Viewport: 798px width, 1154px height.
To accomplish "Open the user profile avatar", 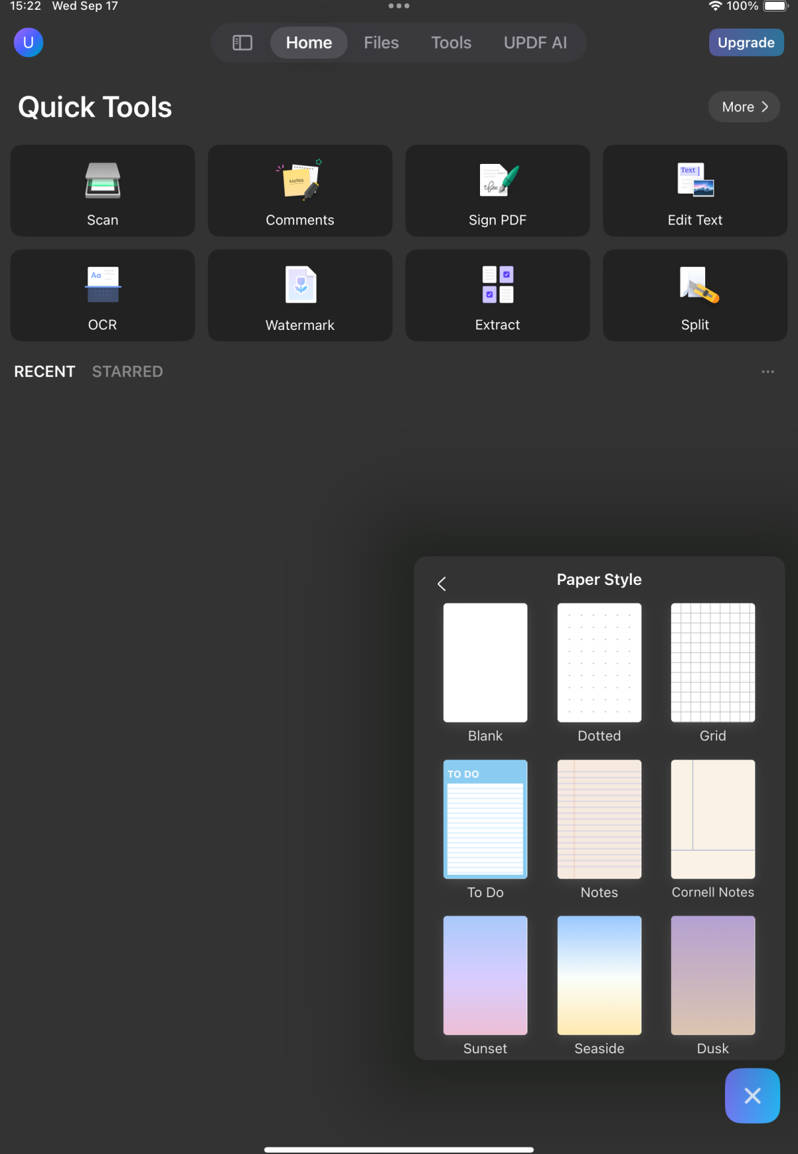I will [x=28, y=43].
